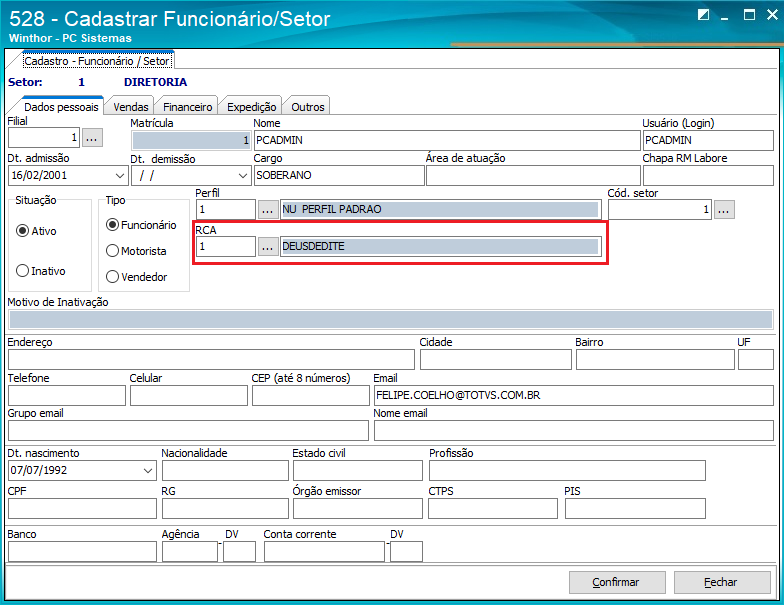
Task: Edit the Email field with FELIPE.COELHO address
Action: (x=574, y=396)
